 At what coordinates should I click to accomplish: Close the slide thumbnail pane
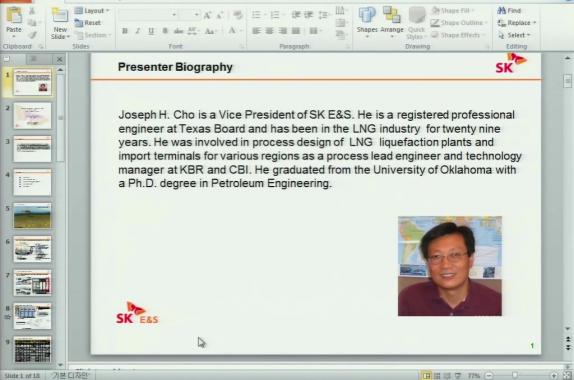click(59, 59)
